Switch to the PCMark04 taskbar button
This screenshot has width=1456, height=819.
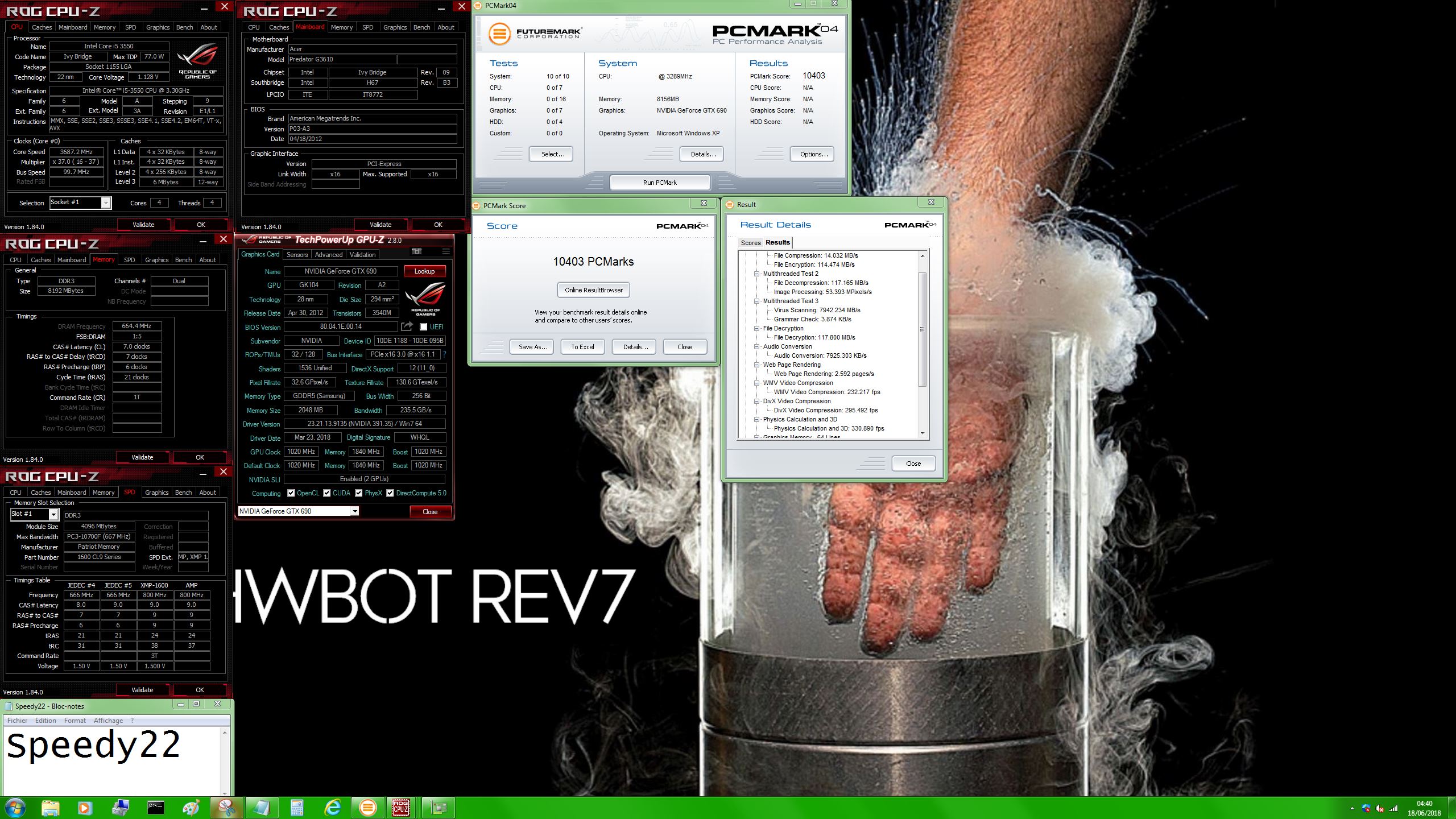pyautogui.click(x=368, y=808)
